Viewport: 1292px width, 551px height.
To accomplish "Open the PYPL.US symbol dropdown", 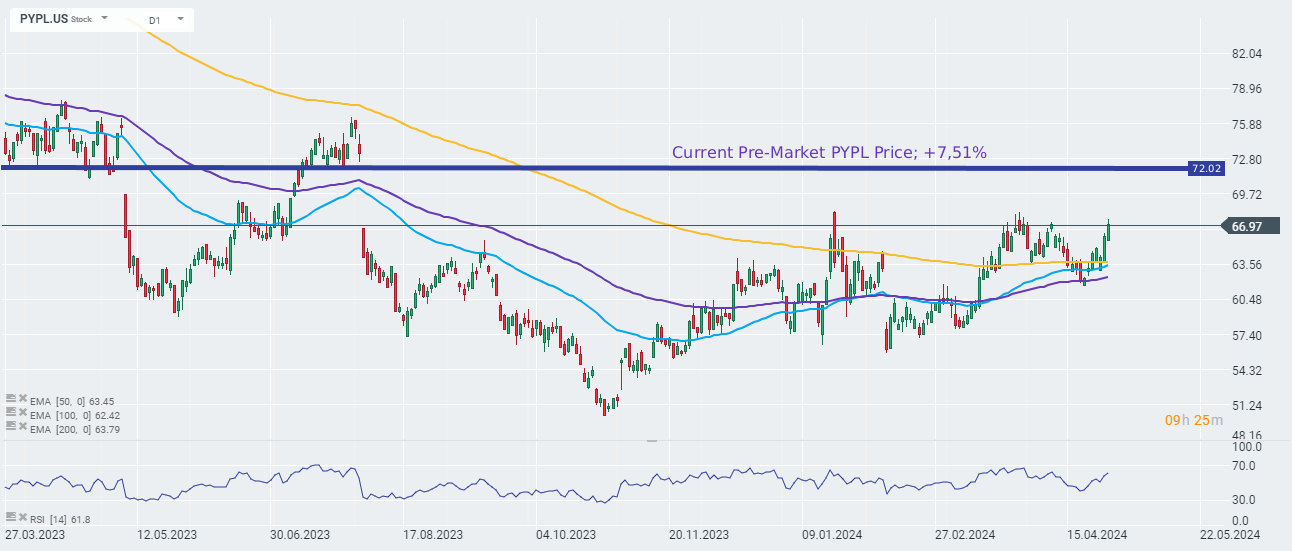I will 104,19.
